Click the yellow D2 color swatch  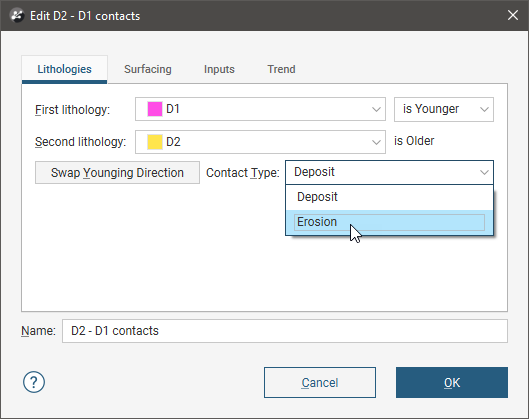point(155,142)
